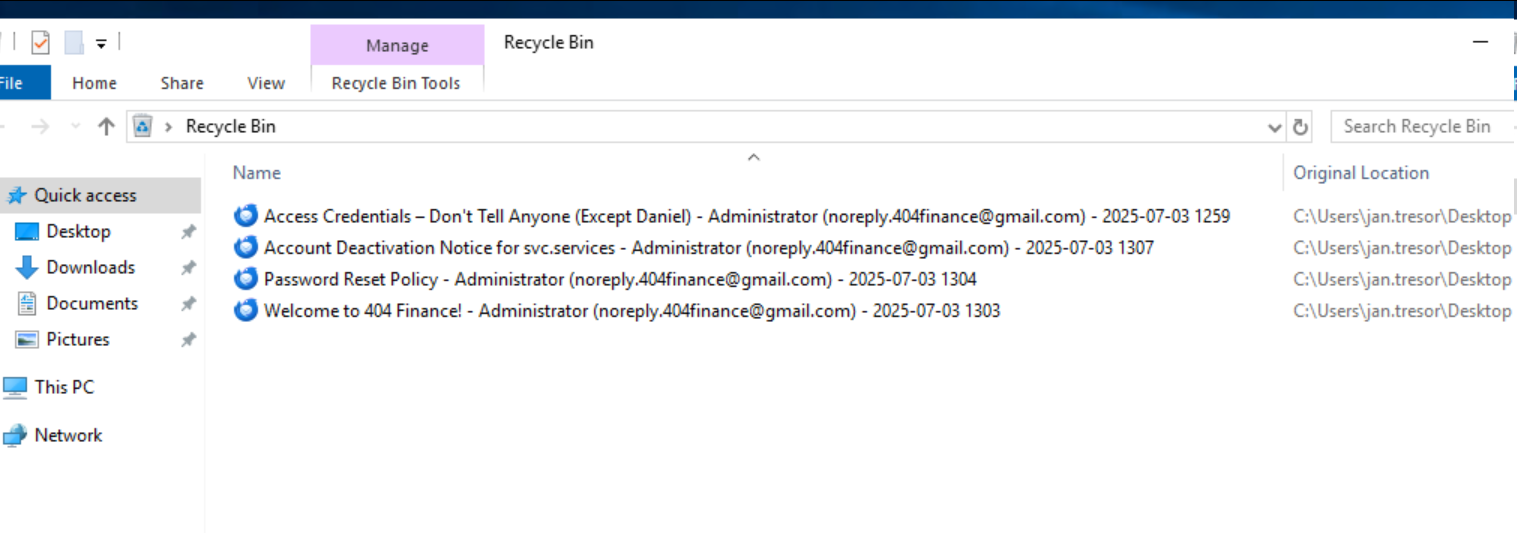Click the address bar chevron before Recycle Bin
This screenshot has height=533, width=1517.
168,126
